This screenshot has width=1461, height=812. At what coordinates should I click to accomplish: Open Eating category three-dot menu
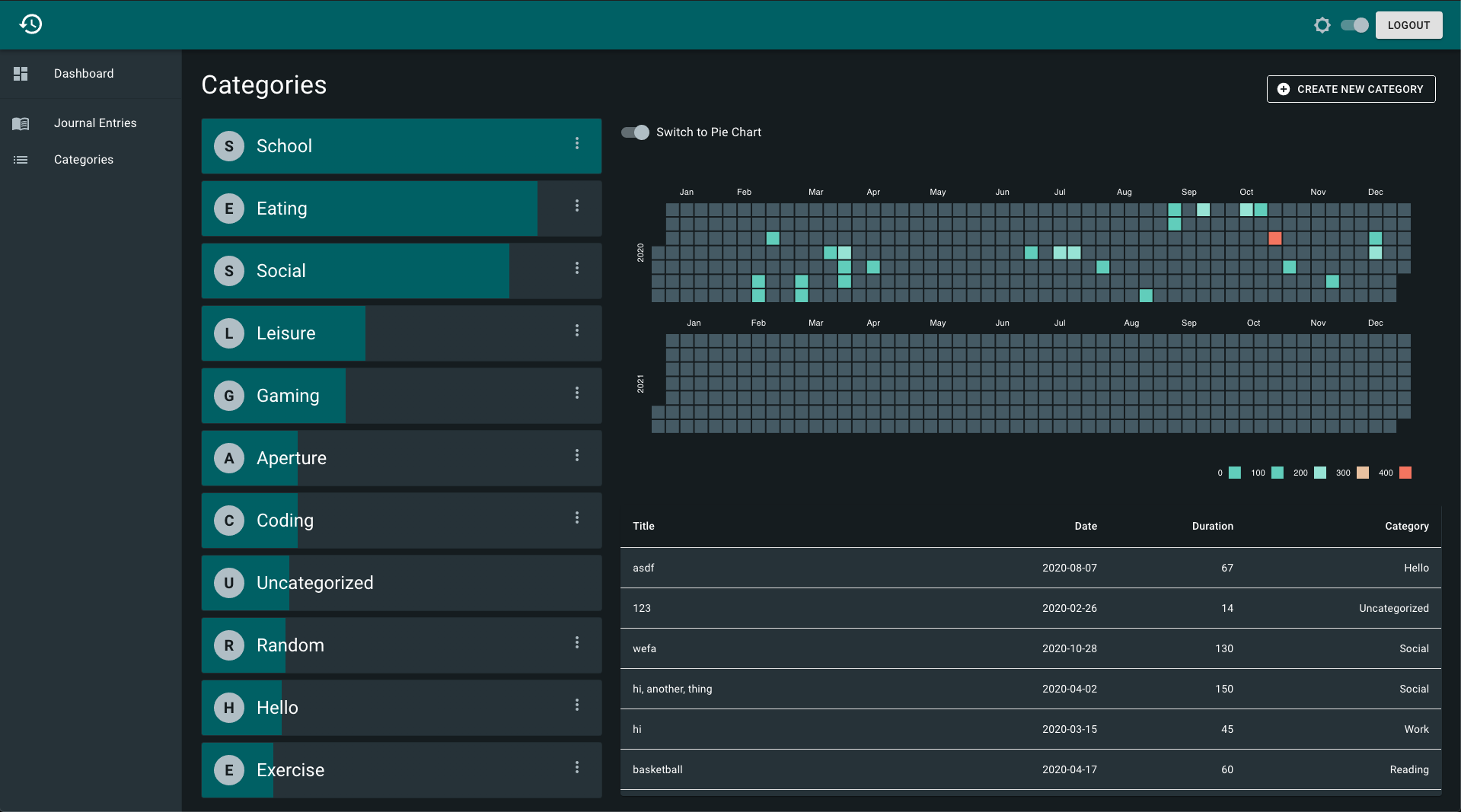[577, 205]
